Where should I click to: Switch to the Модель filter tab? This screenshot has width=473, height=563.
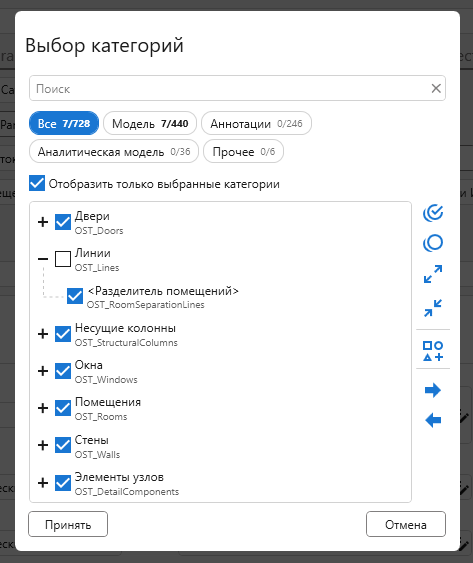point(150,123)
